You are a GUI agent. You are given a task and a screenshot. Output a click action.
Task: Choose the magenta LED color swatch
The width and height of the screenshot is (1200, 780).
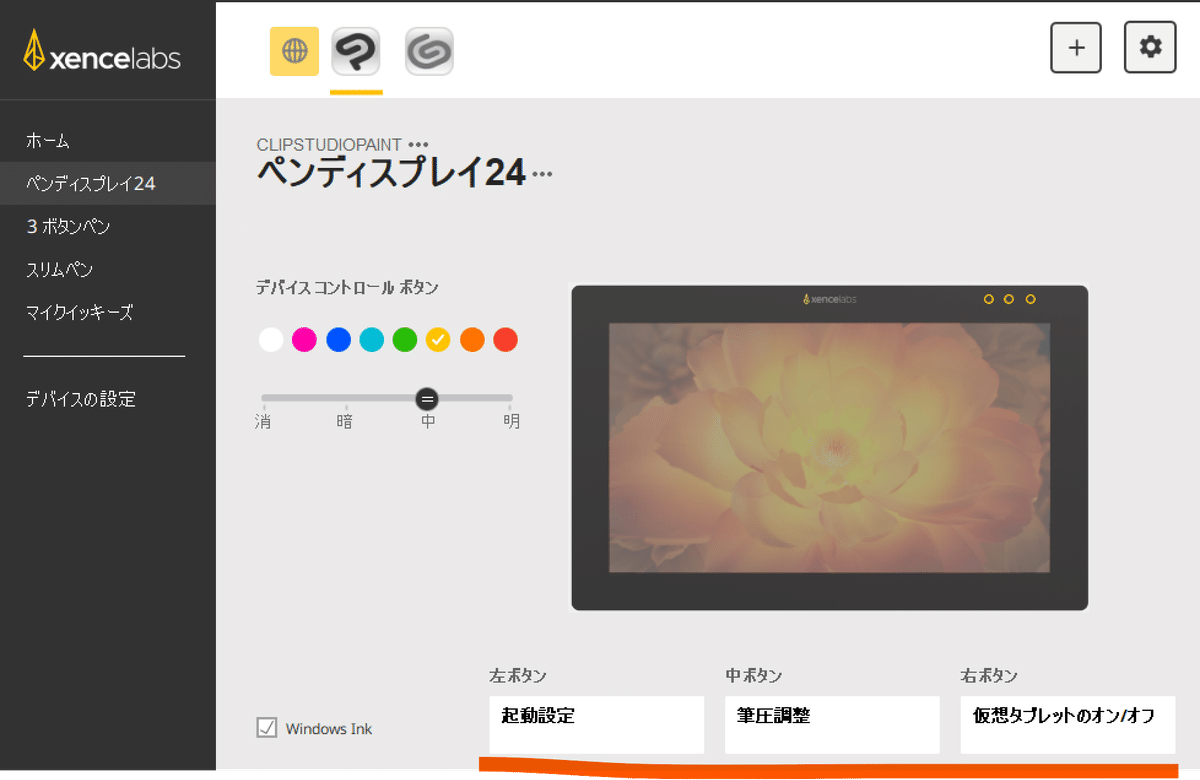pos(304,340)
